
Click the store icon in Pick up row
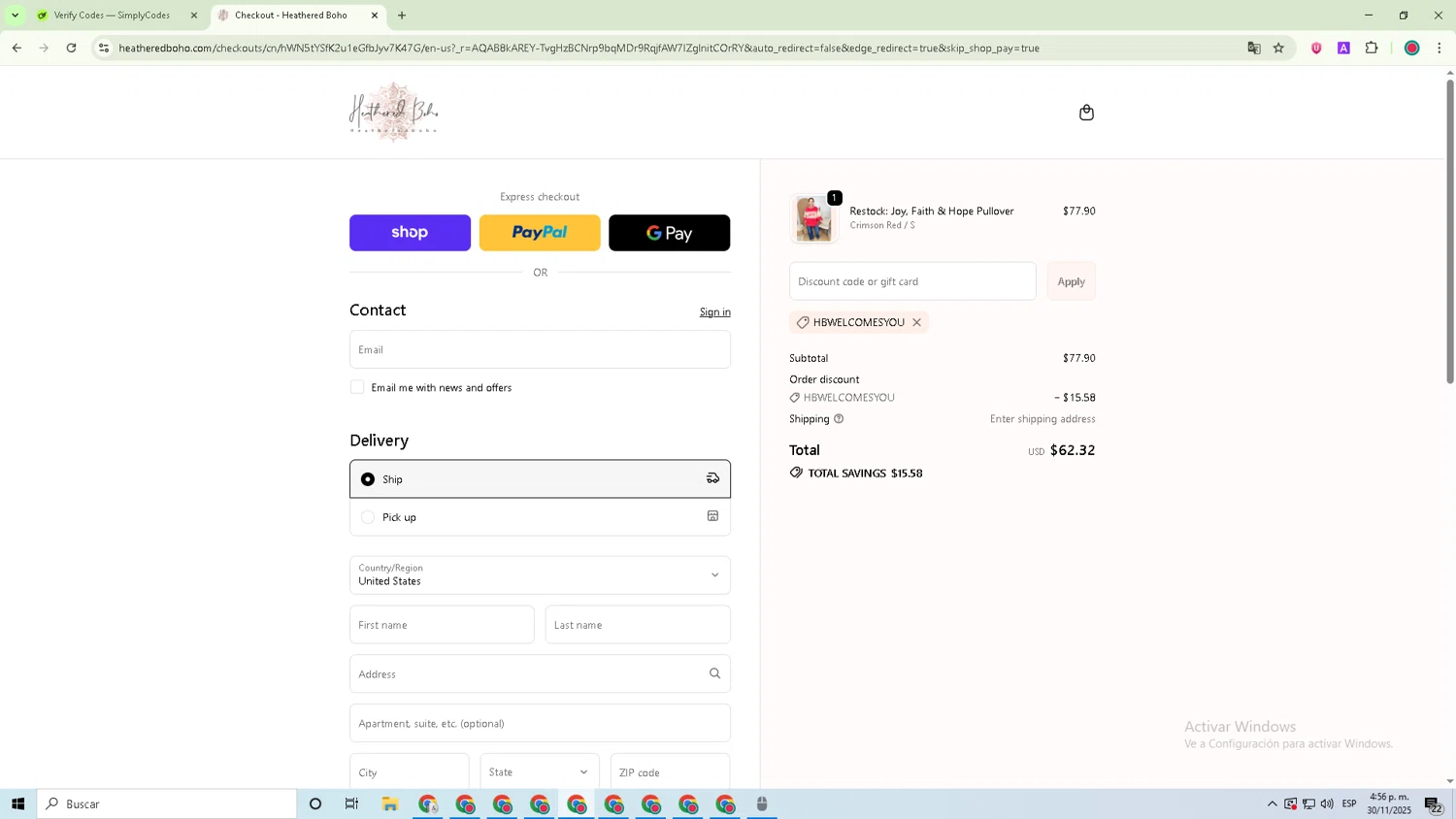pos(712,516)
